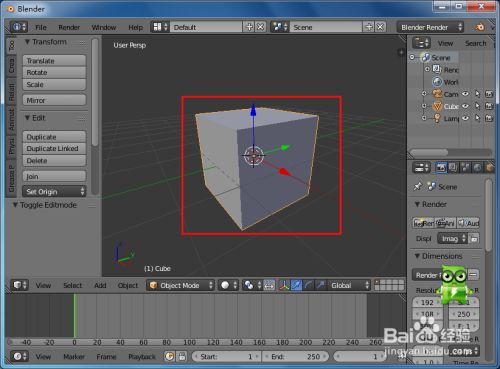The image size is (500, 369).
Task: Select Render Layers tab icon in Properties
Action: 453,168
